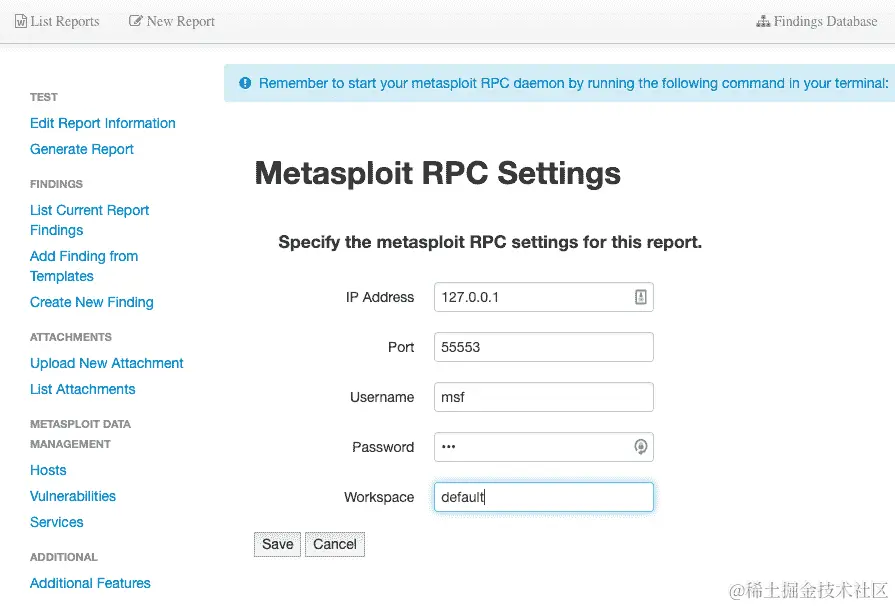Click the Findings Database sitemap icon

(x=763, y=22)
